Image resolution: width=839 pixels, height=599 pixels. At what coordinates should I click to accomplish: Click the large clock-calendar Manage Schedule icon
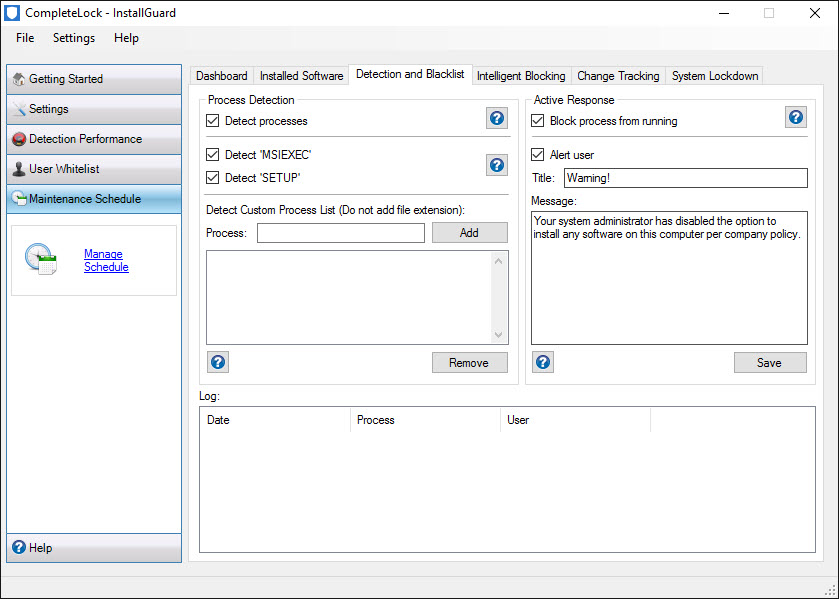(41, 259)
